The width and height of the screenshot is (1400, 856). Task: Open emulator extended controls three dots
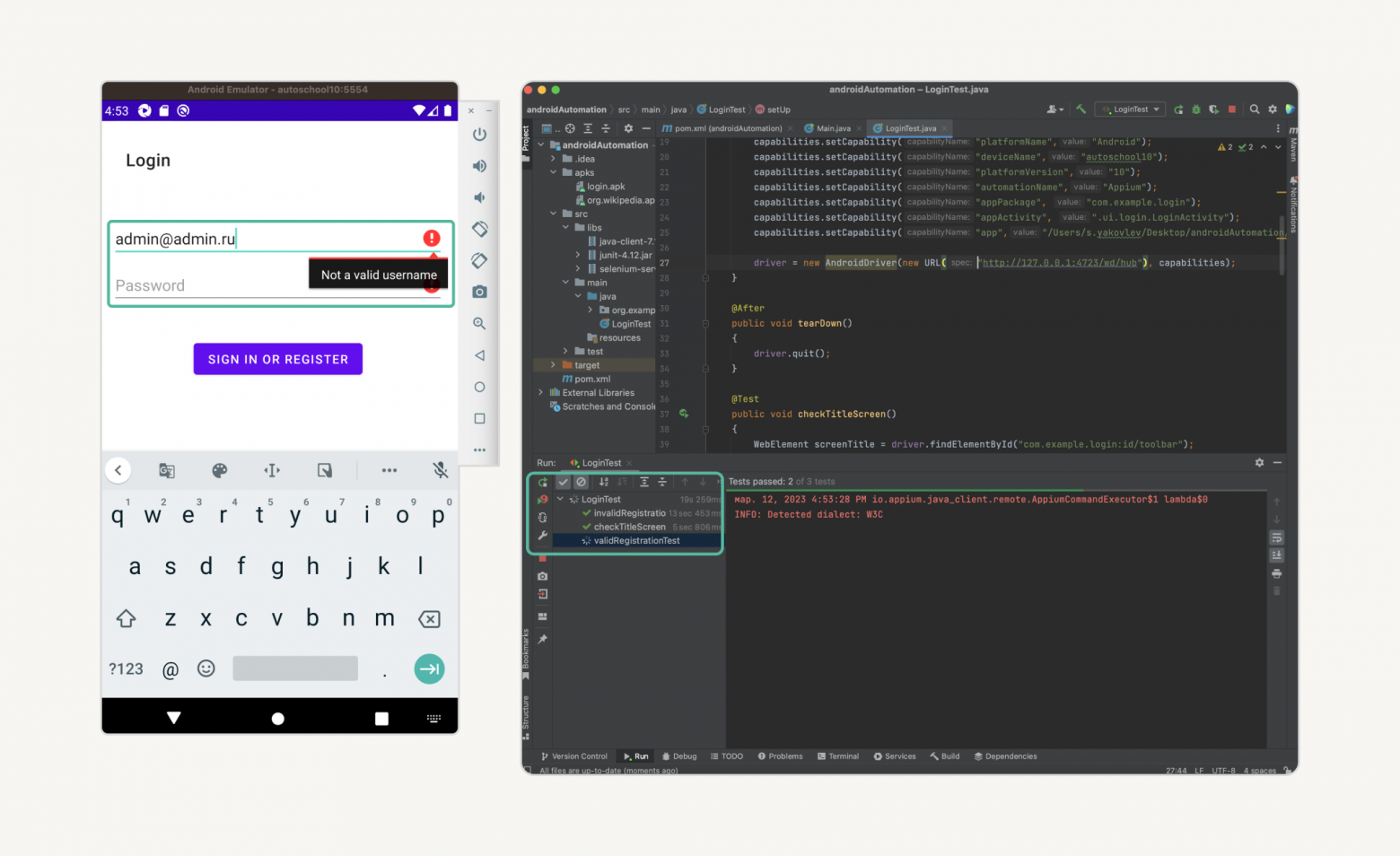[x=479, y=450]
